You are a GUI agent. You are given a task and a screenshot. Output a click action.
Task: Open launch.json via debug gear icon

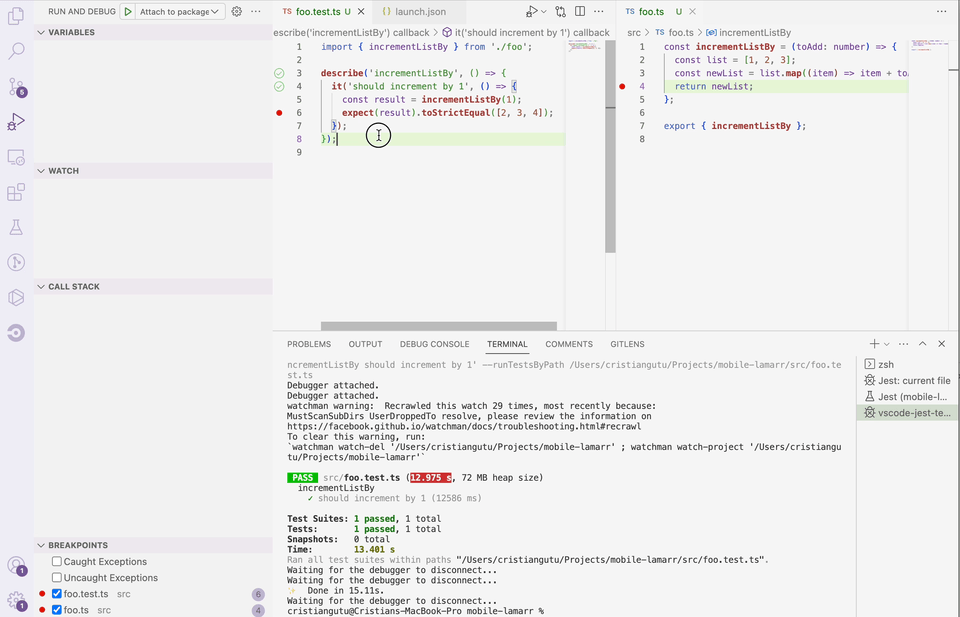point(237,12)
